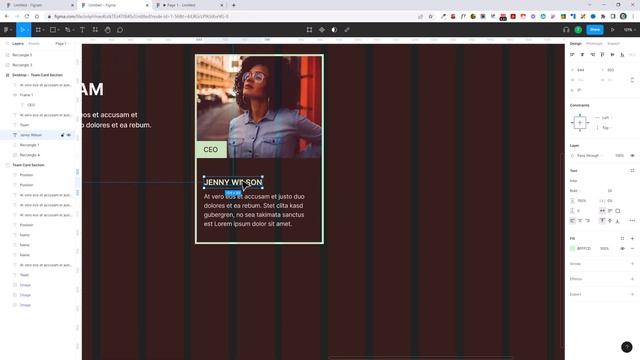Click the text align left icon
This screenshot has width=640, height=360.
click(572, 221)
